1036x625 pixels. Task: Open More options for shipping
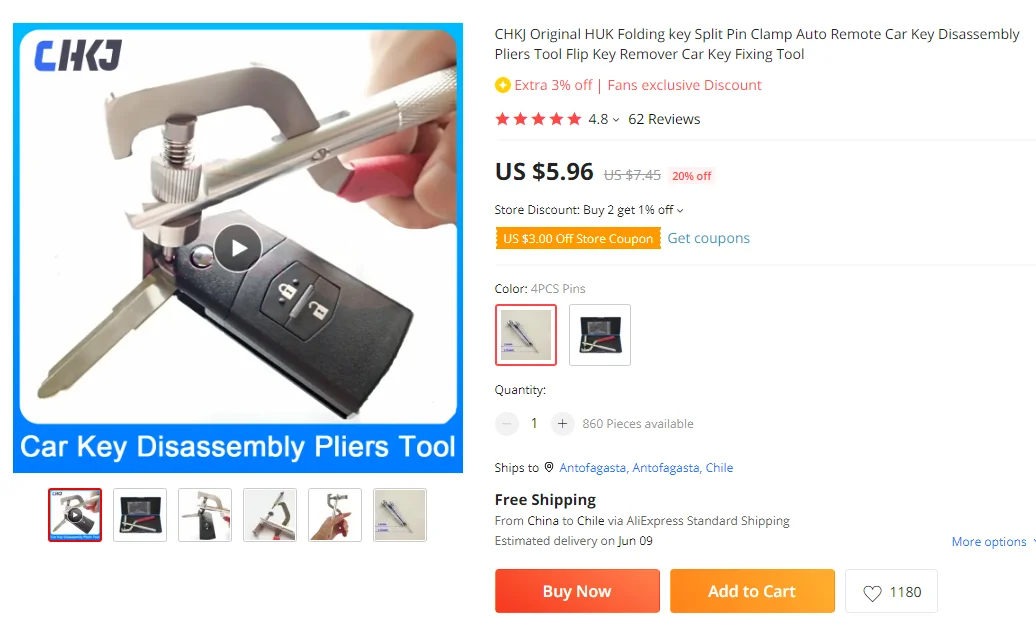[x=992, y=542]
